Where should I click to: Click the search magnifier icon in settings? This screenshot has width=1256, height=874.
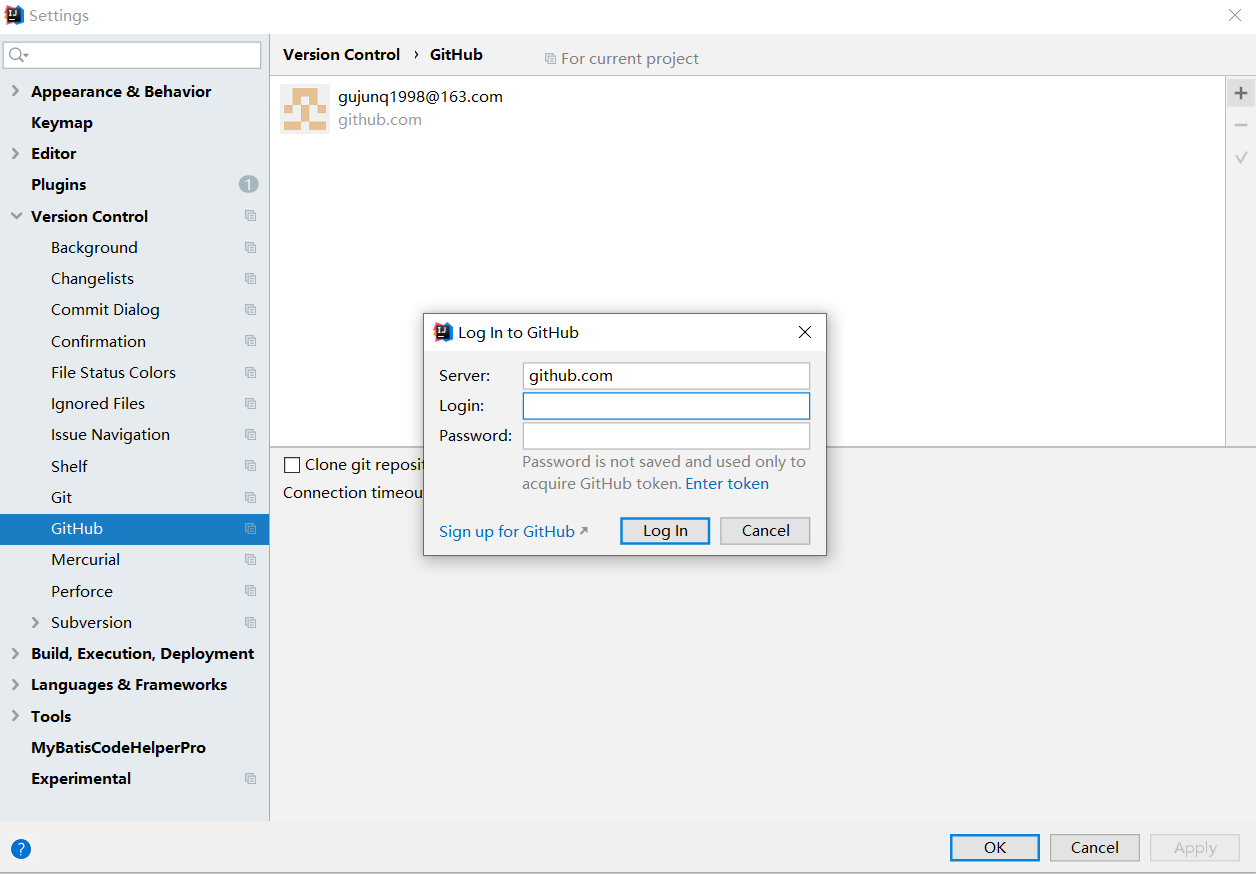coord(18,55)
